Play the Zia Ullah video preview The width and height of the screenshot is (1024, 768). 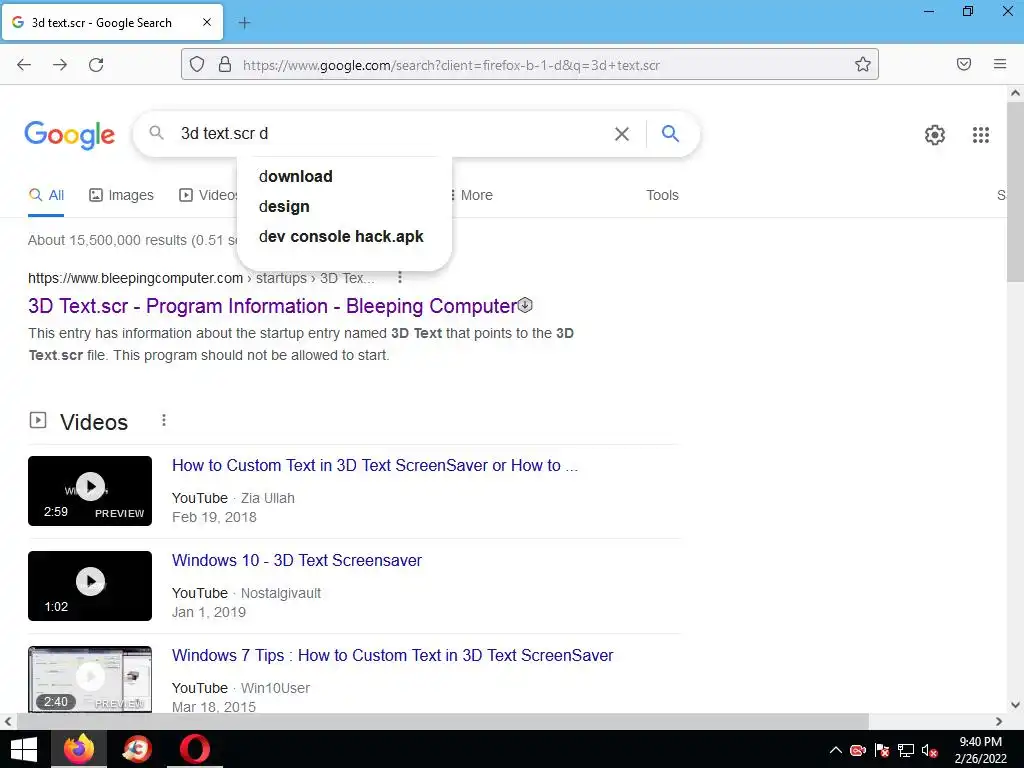pos(90,490)
